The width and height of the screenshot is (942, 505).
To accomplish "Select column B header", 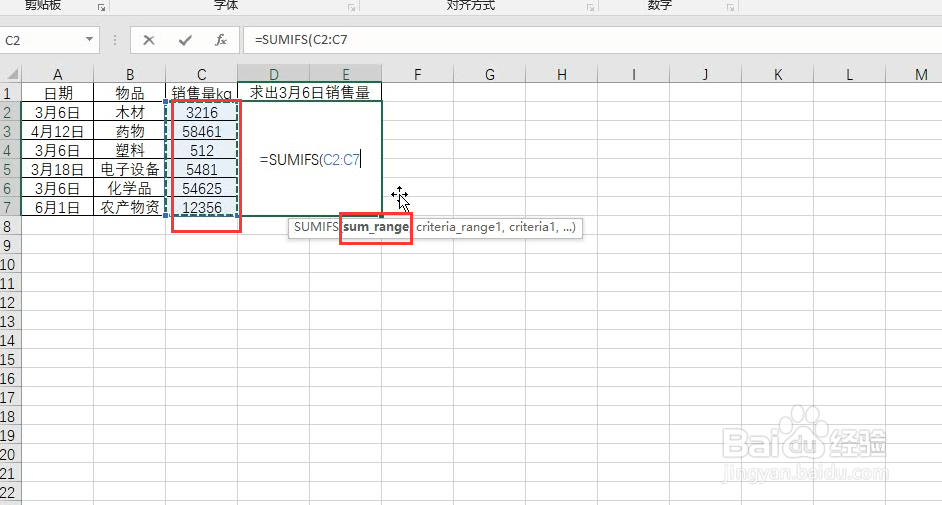I will [130, 74].
